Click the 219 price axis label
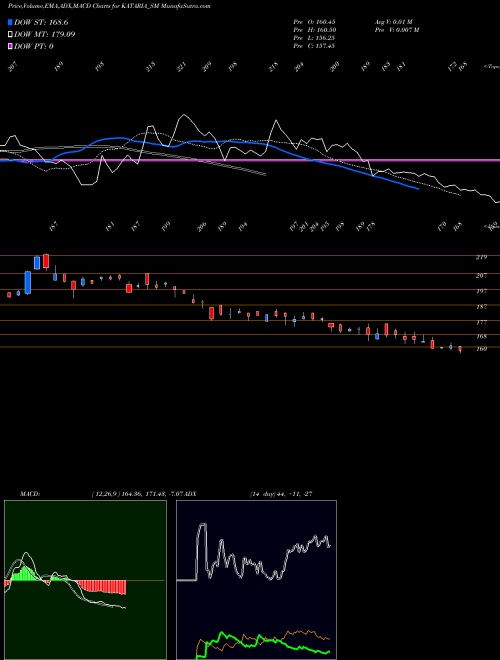The width and height of the screenshot is (500, 660). click(x=481, y=257)
